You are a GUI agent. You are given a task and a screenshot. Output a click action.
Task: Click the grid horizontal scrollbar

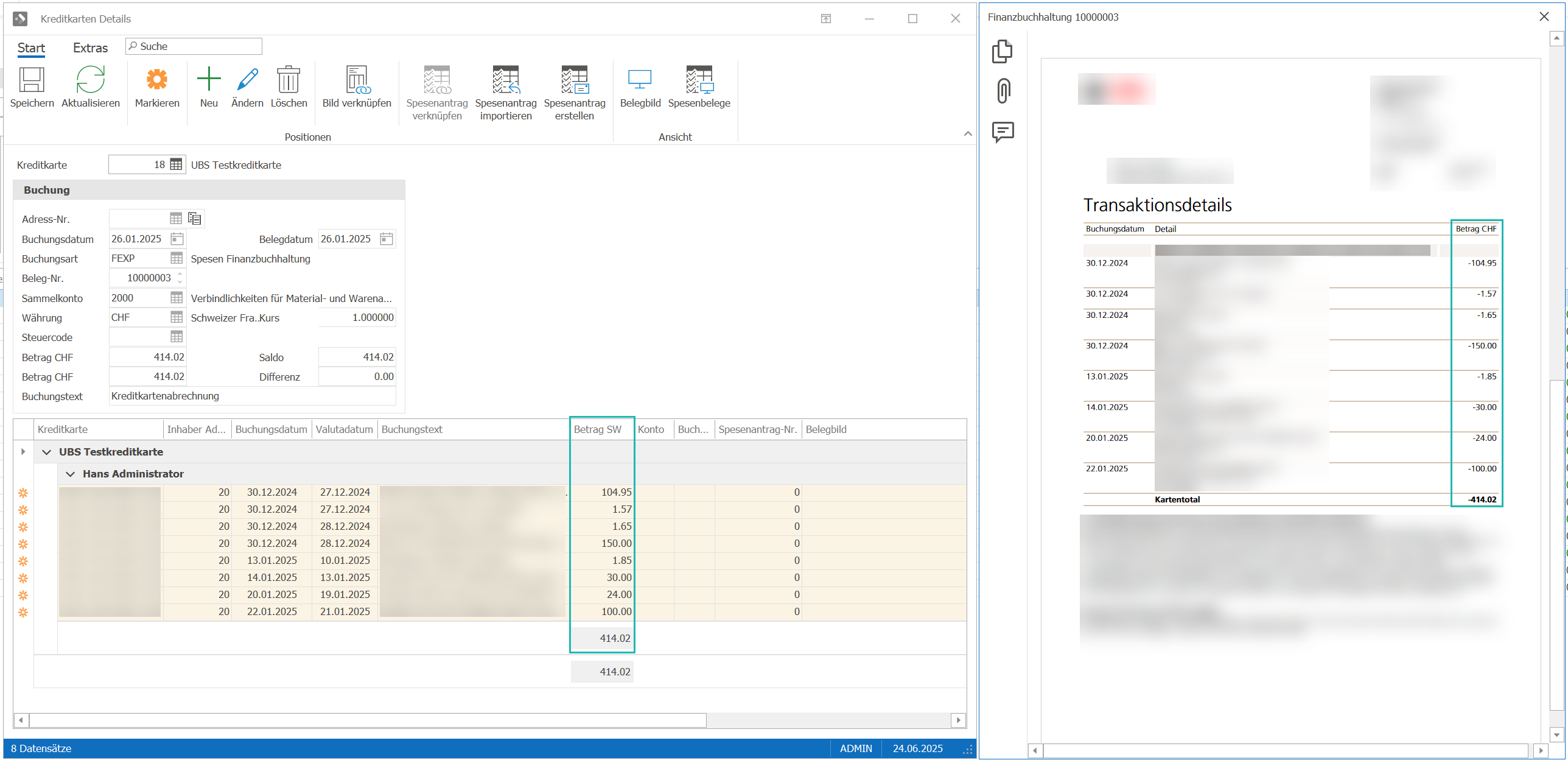pyautogui.click(x=368, y=720)
